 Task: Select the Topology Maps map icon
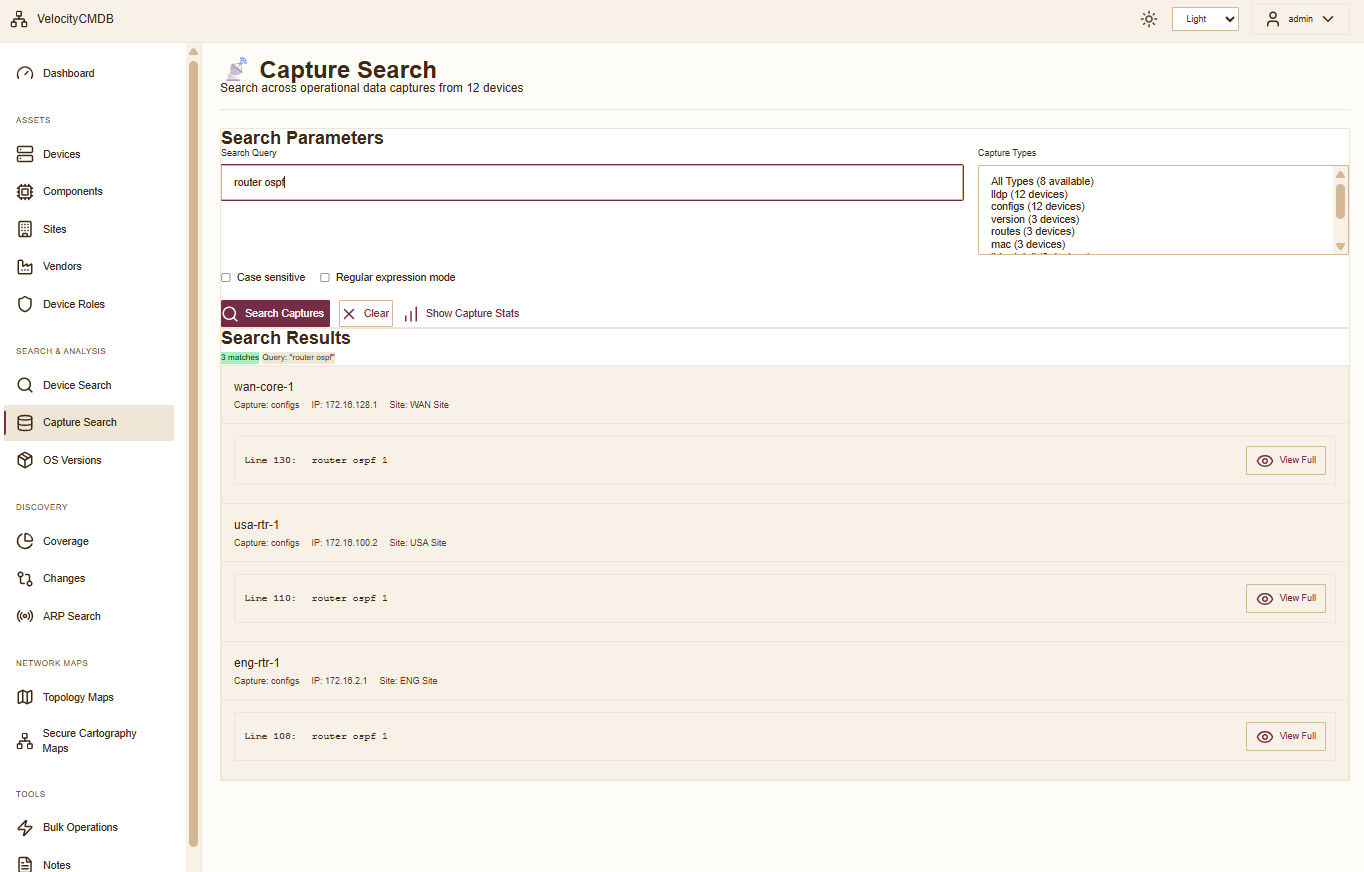[x=25, y=697]
